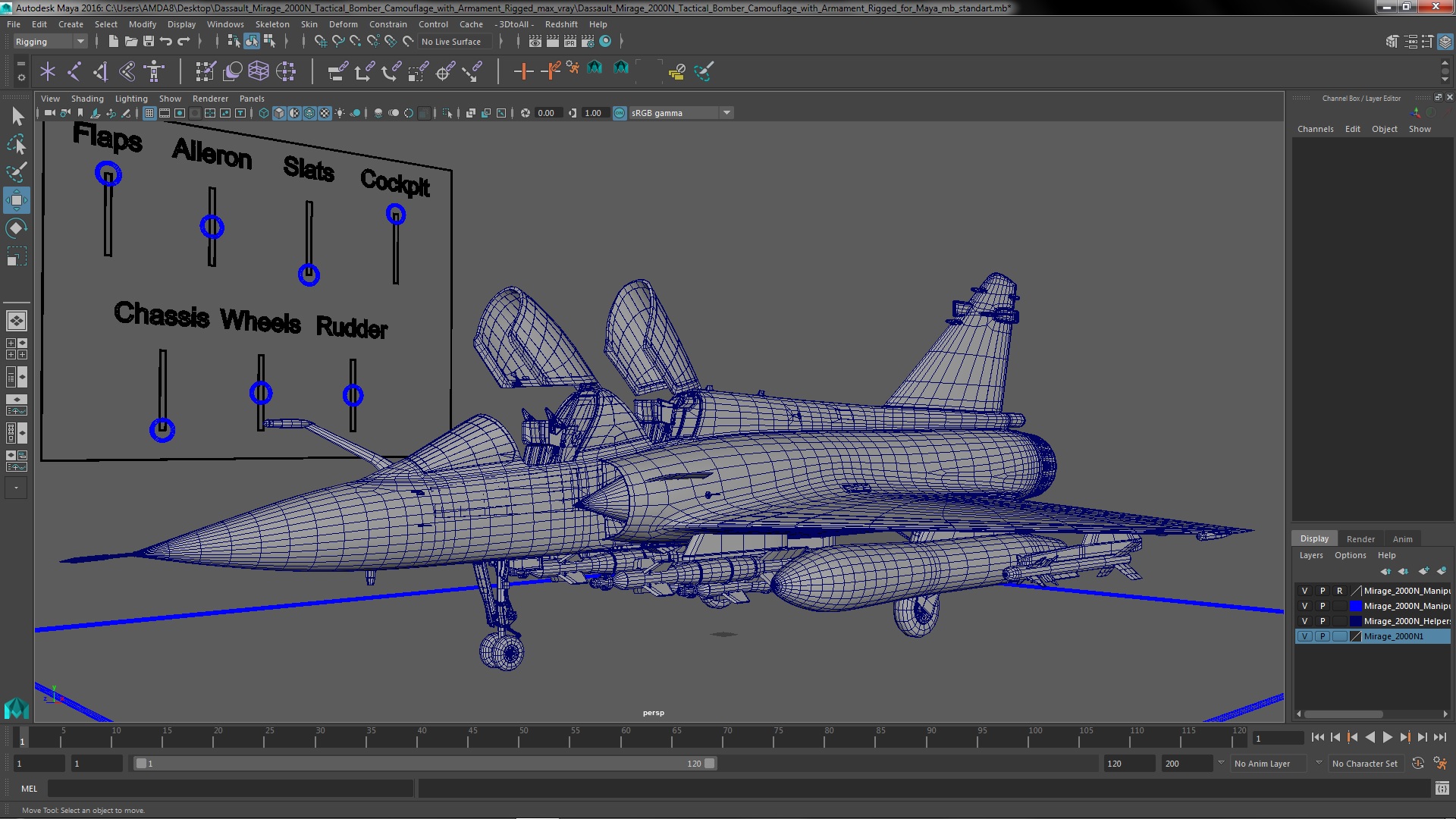Open the render view clapperboard icon
Screen dimensions: 1456x819
(535, 42)
